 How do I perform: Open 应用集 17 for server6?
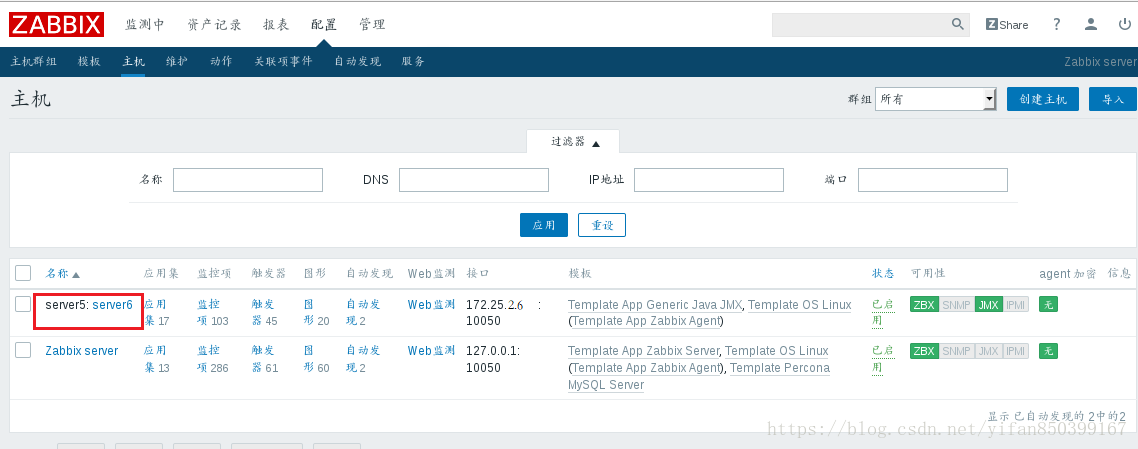[156, 313]
